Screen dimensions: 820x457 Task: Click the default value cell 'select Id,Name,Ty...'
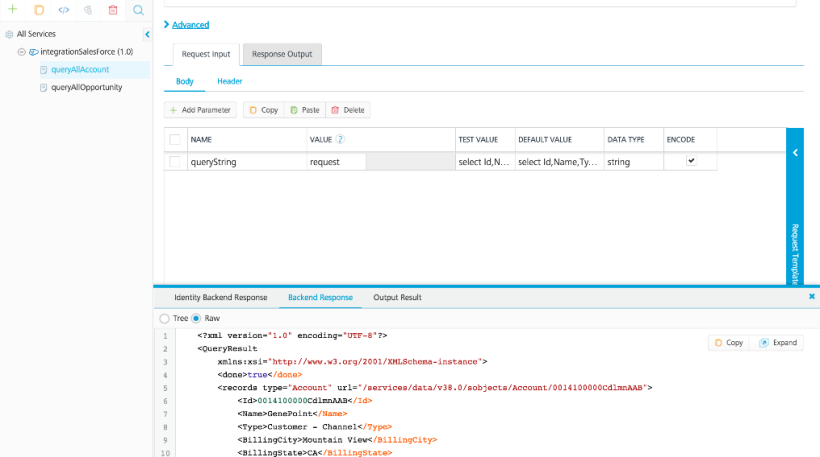pos(559,162)
